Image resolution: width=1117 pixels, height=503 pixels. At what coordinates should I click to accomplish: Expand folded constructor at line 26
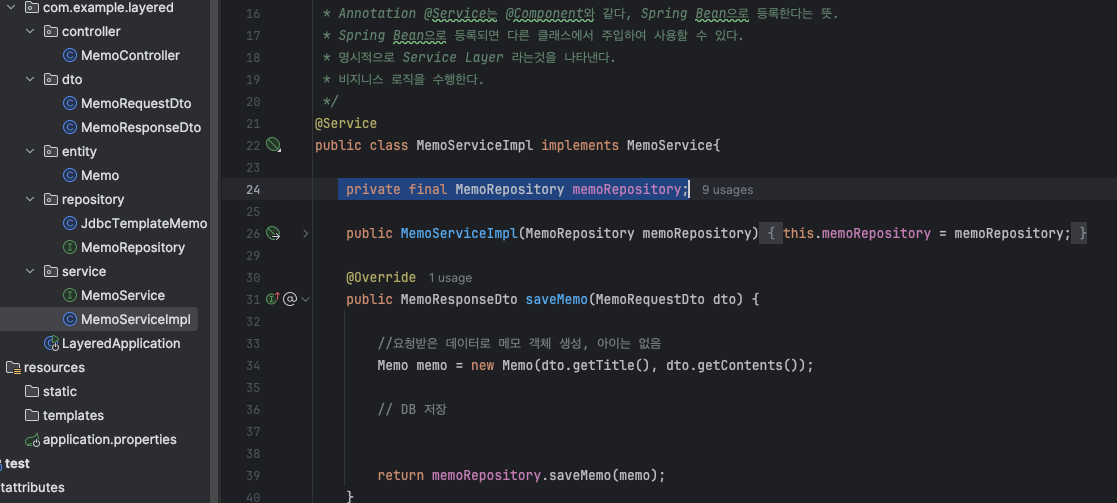(x=306, y=233)
